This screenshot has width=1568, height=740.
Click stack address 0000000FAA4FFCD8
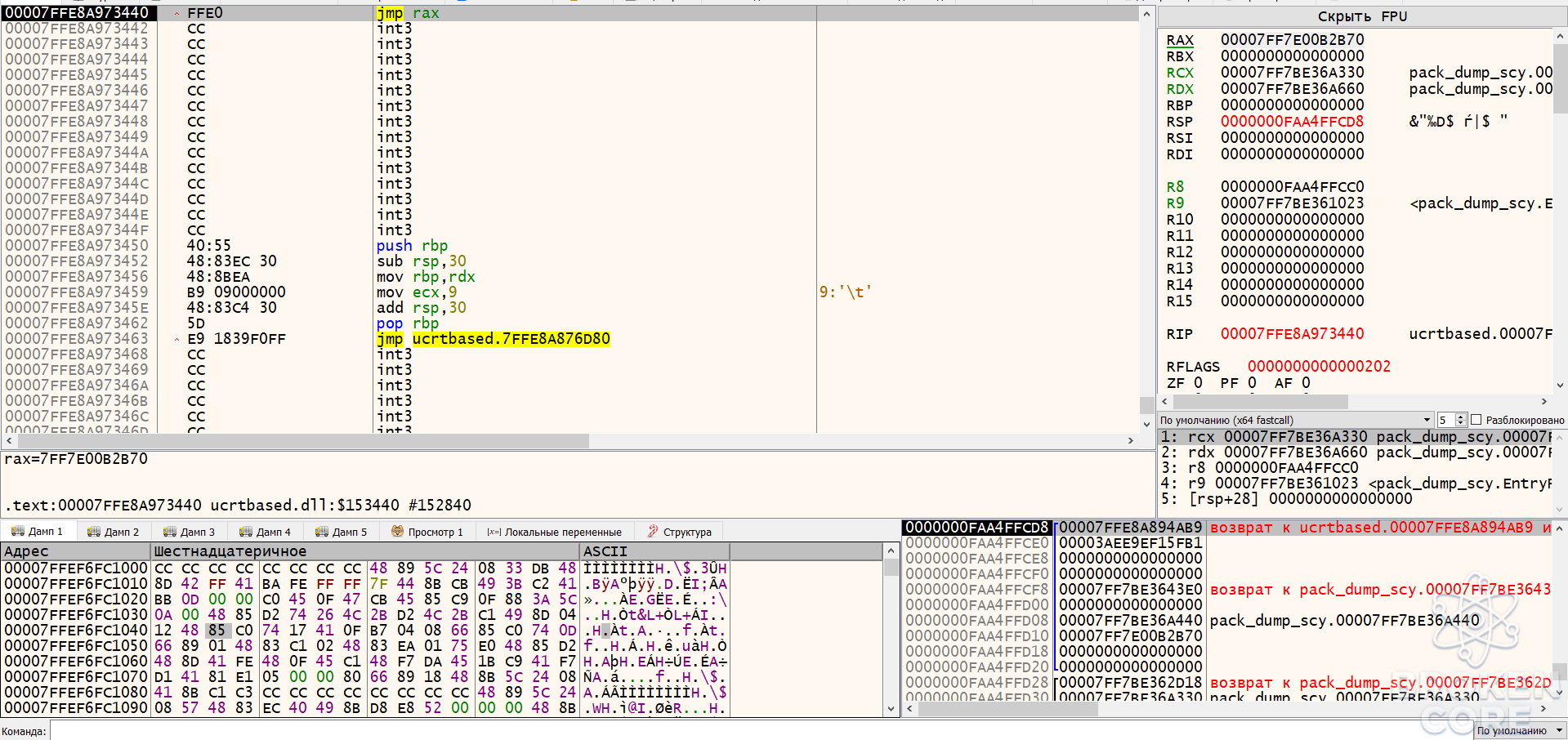click(x=976, y=528)
